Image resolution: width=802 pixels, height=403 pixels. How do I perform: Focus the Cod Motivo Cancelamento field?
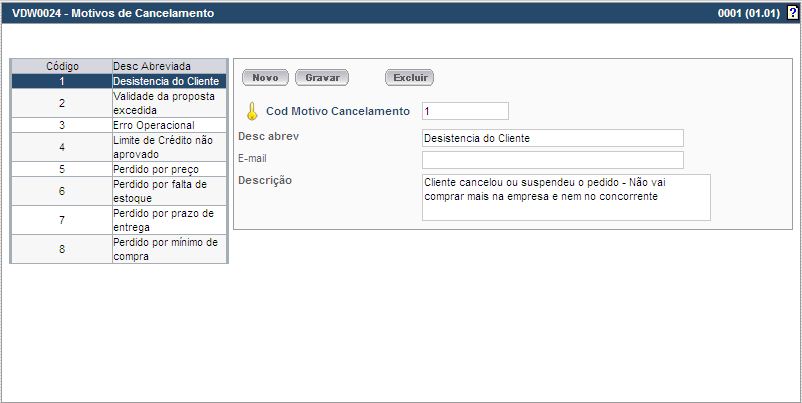[x=465, y=111]
